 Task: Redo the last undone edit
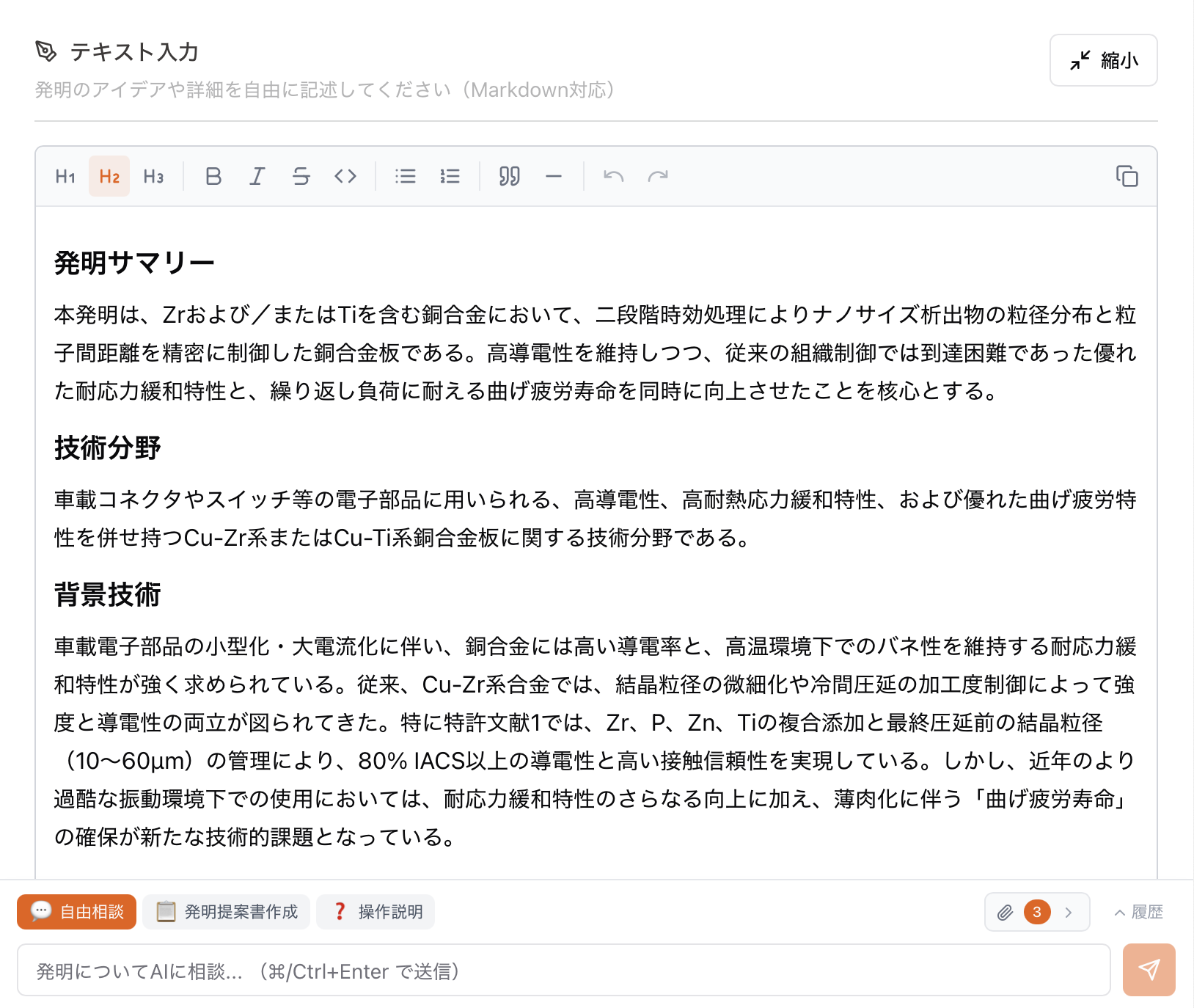(658, 176)
